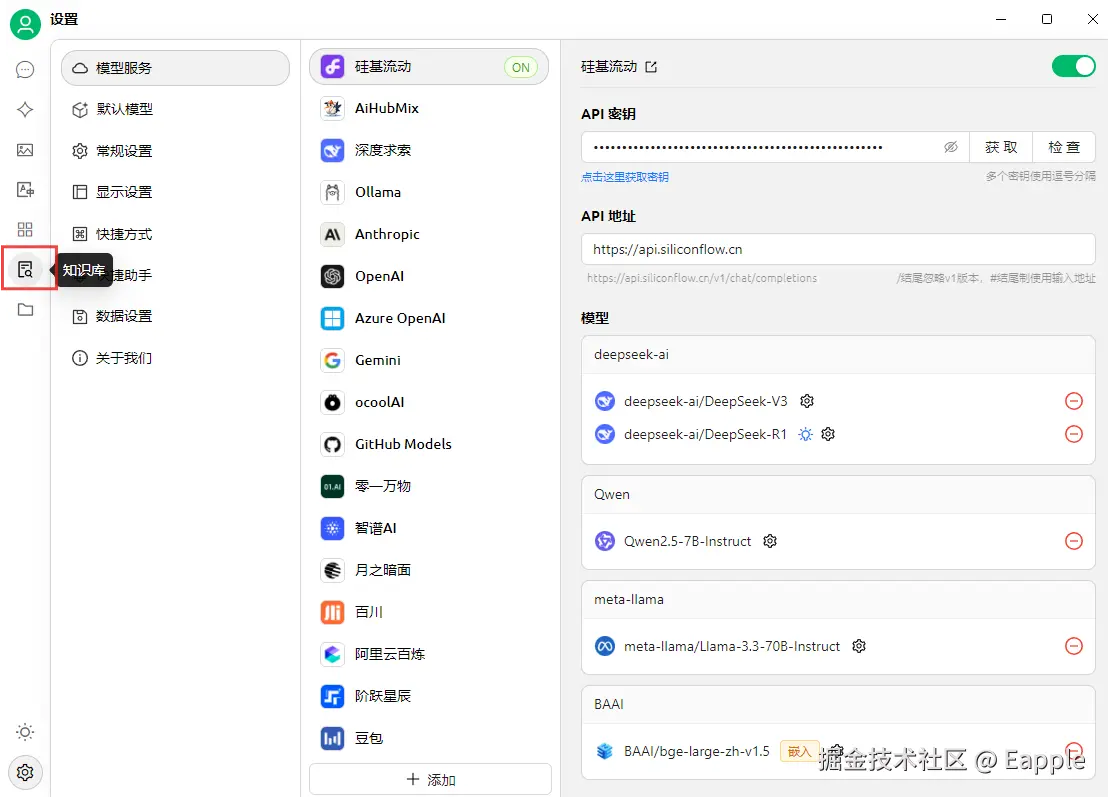Select the 阶跃星辰 provider
Viewport: 1108px width, 797px height.
(429, 696)
